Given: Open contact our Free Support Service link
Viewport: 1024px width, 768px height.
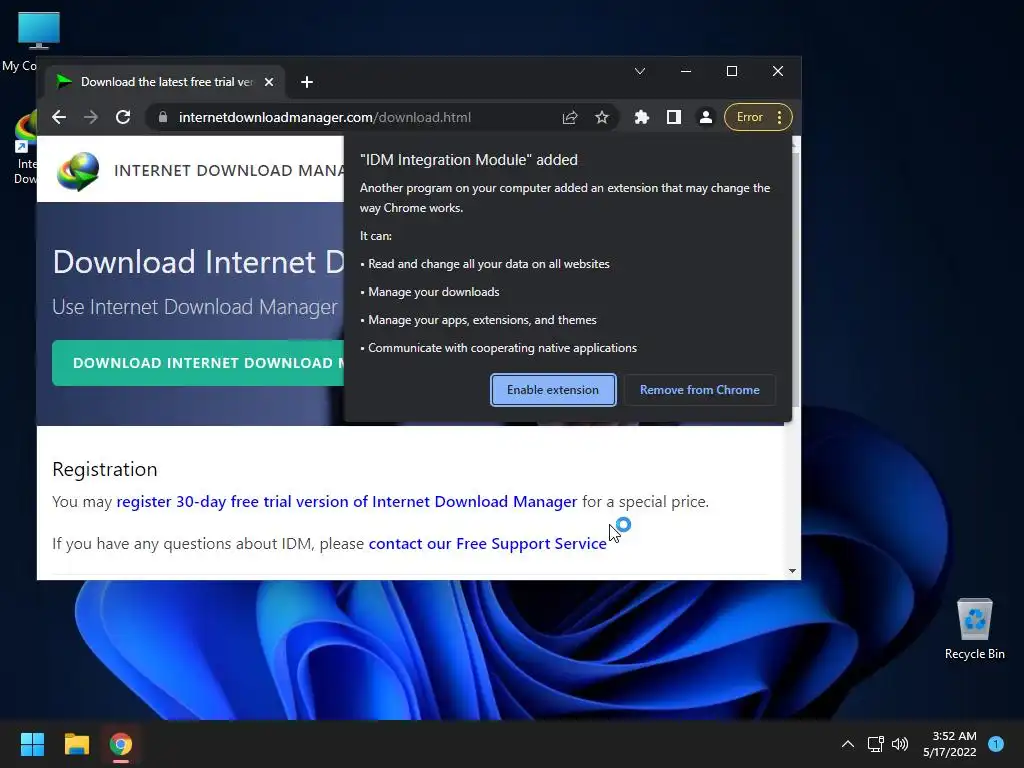Looking at the screenshot, I should click(x=487, y=543).
